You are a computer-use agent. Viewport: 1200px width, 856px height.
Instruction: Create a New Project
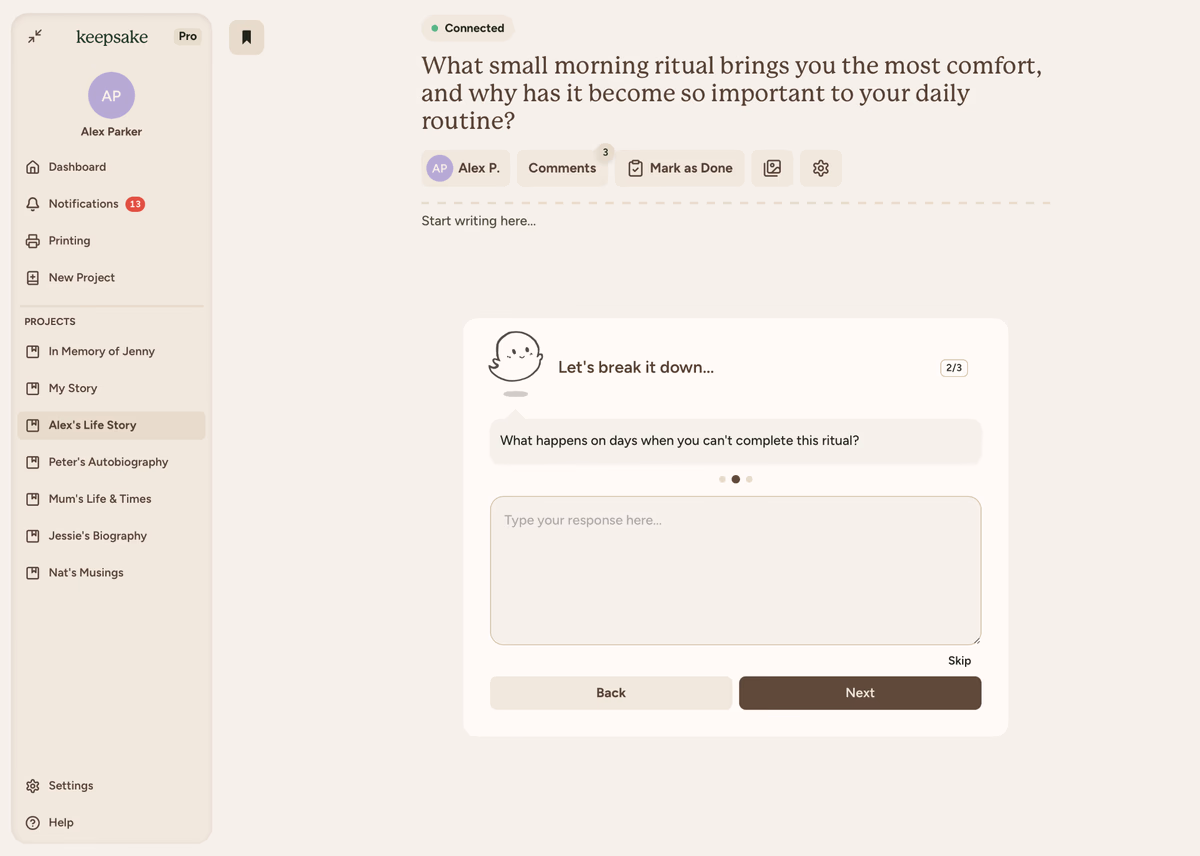[x=81, y=278]
